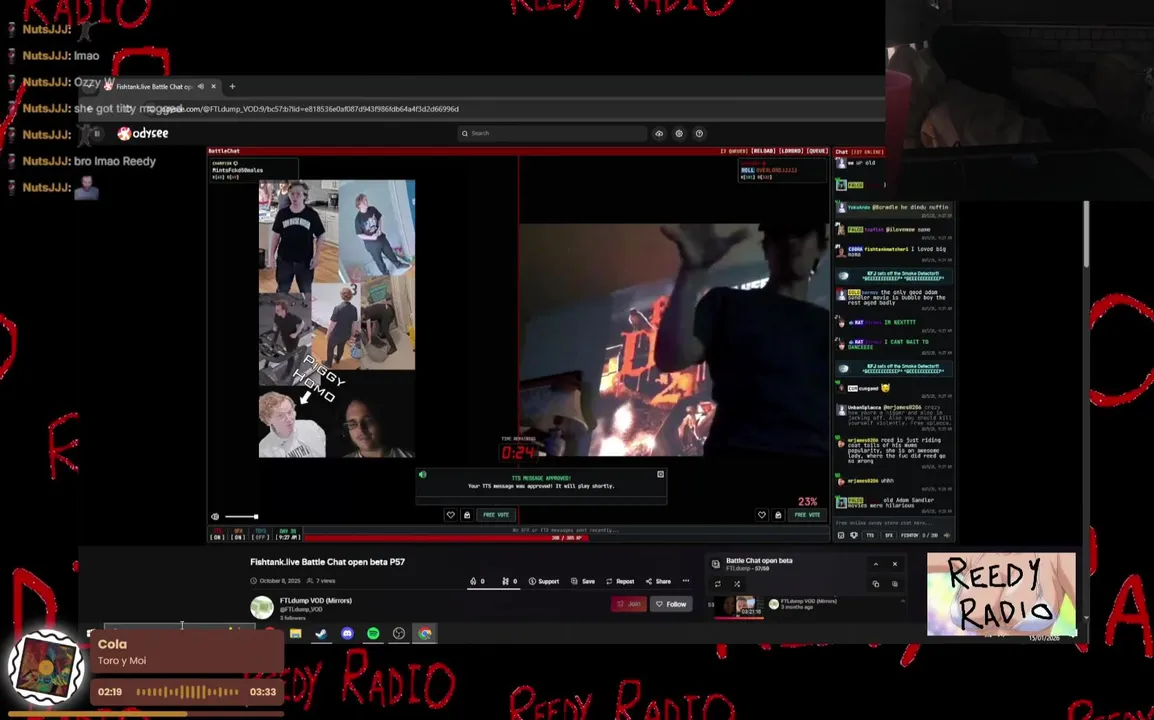Screen dimensions: 1154x720
Task: Mute the BattleChat volume icon
Action: [x=215, y=517]
